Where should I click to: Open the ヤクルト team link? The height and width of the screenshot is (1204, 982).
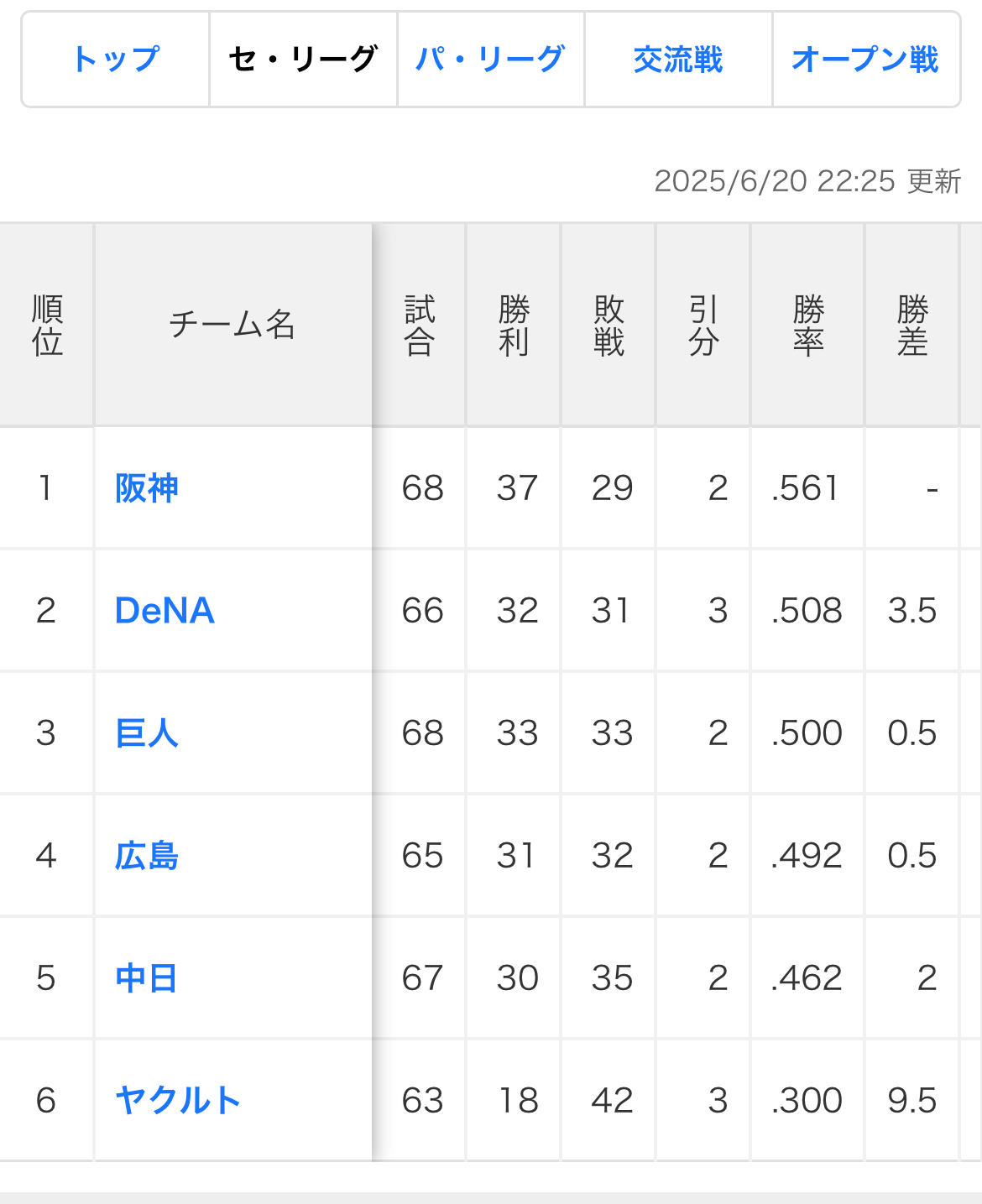pyautogui.click(x=178, y=1101)
